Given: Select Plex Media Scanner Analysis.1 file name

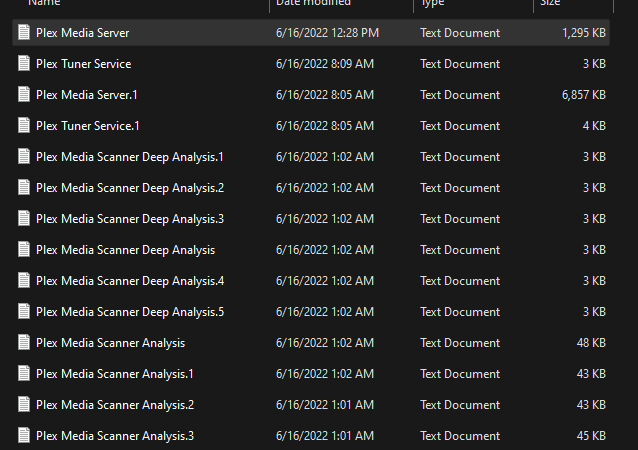Looking at the screenshot, I should [115, 374].
